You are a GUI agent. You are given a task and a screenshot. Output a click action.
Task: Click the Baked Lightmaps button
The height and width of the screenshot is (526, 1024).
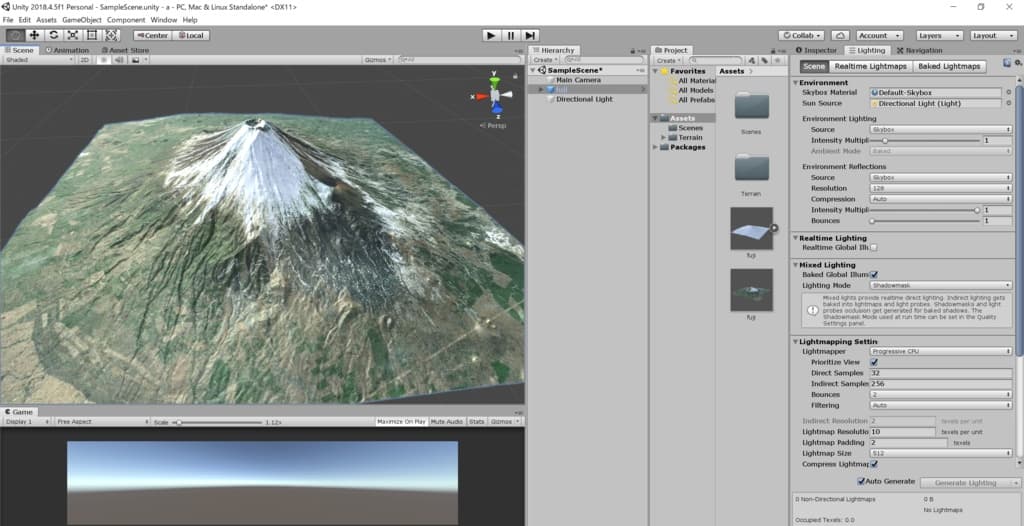[x=949, y=66]
